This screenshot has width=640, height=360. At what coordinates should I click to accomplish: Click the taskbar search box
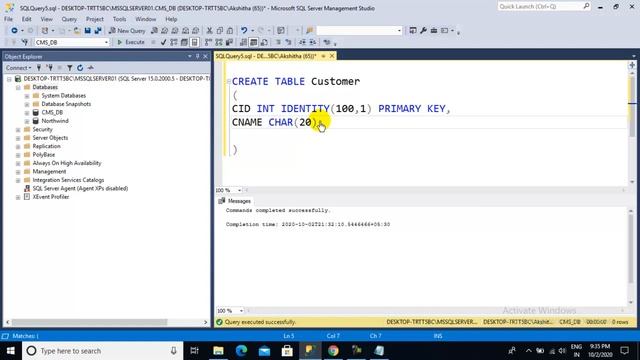tap(102, 351)
